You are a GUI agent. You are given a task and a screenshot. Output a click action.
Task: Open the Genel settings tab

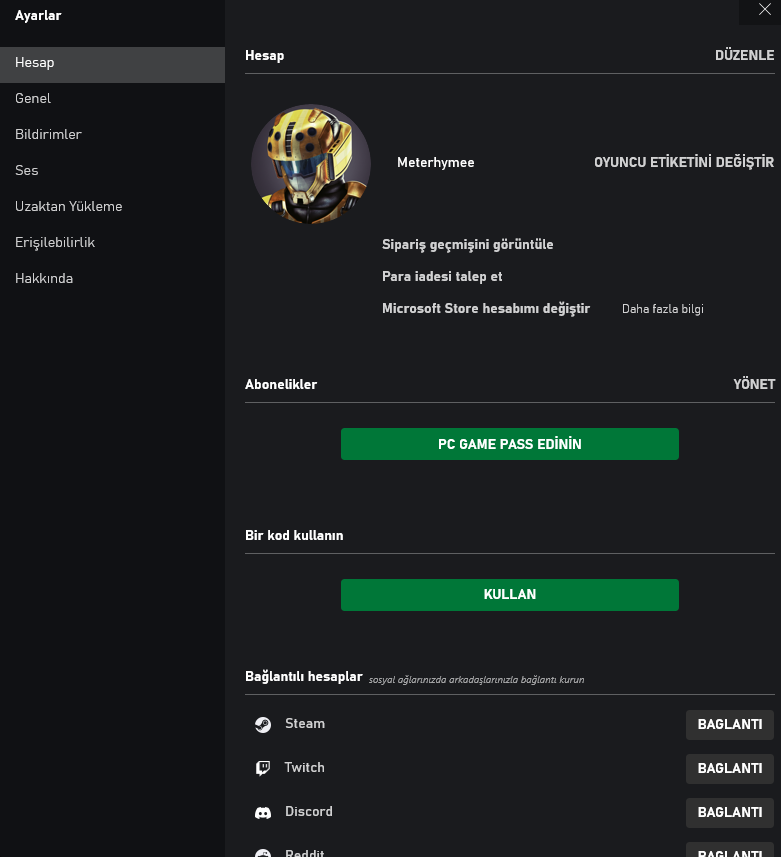(33, 98)
